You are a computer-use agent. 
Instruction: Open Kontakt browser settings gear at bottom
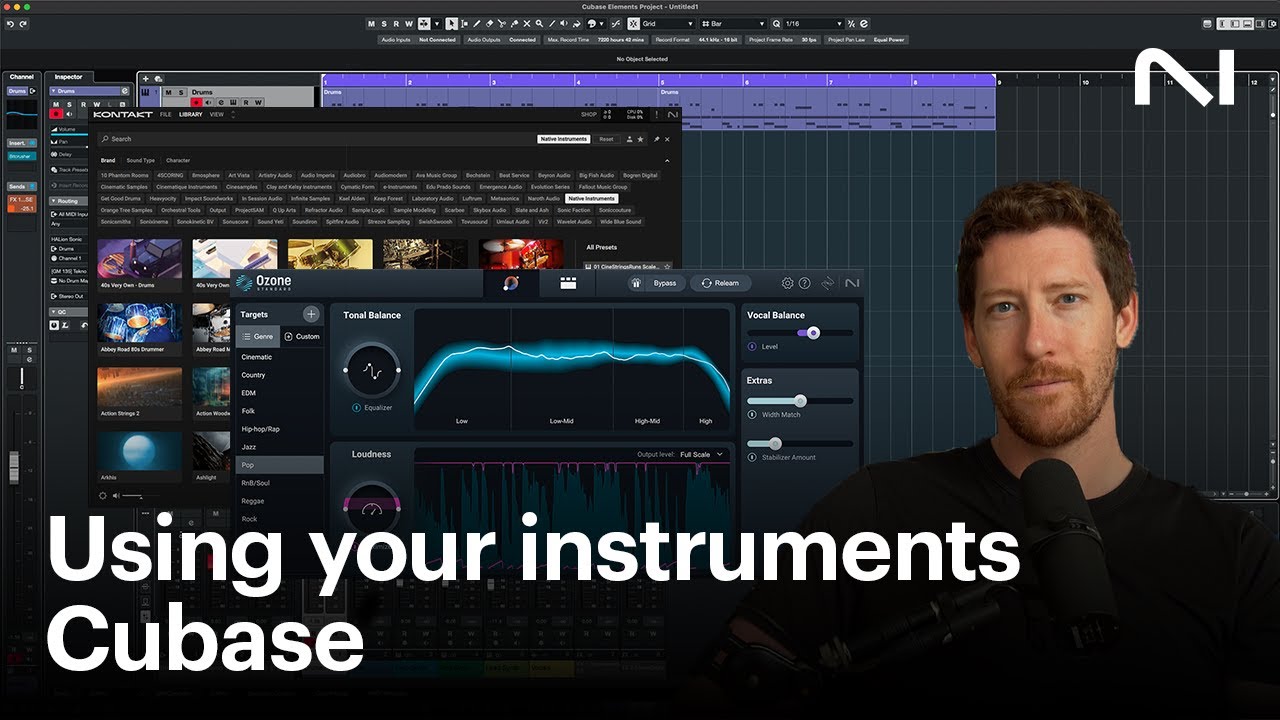pyautogui.click(x=102, y=495)
